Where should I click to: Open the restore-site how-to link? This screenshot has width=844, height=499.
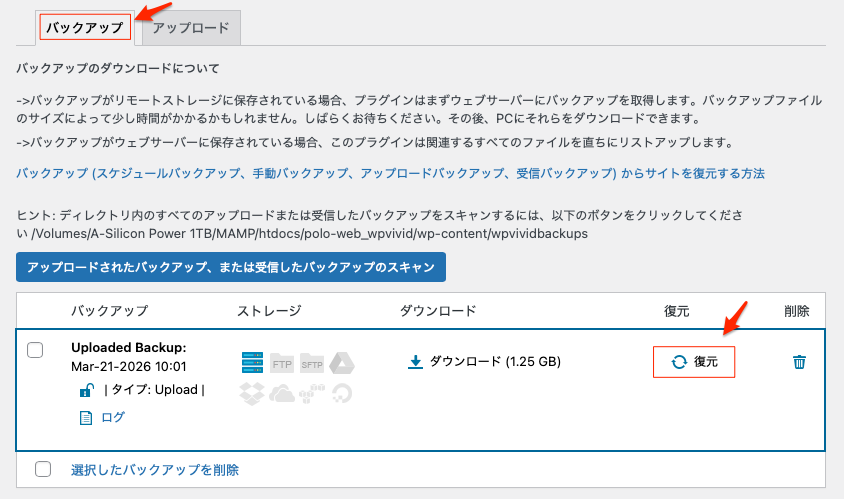click(390, 173)
